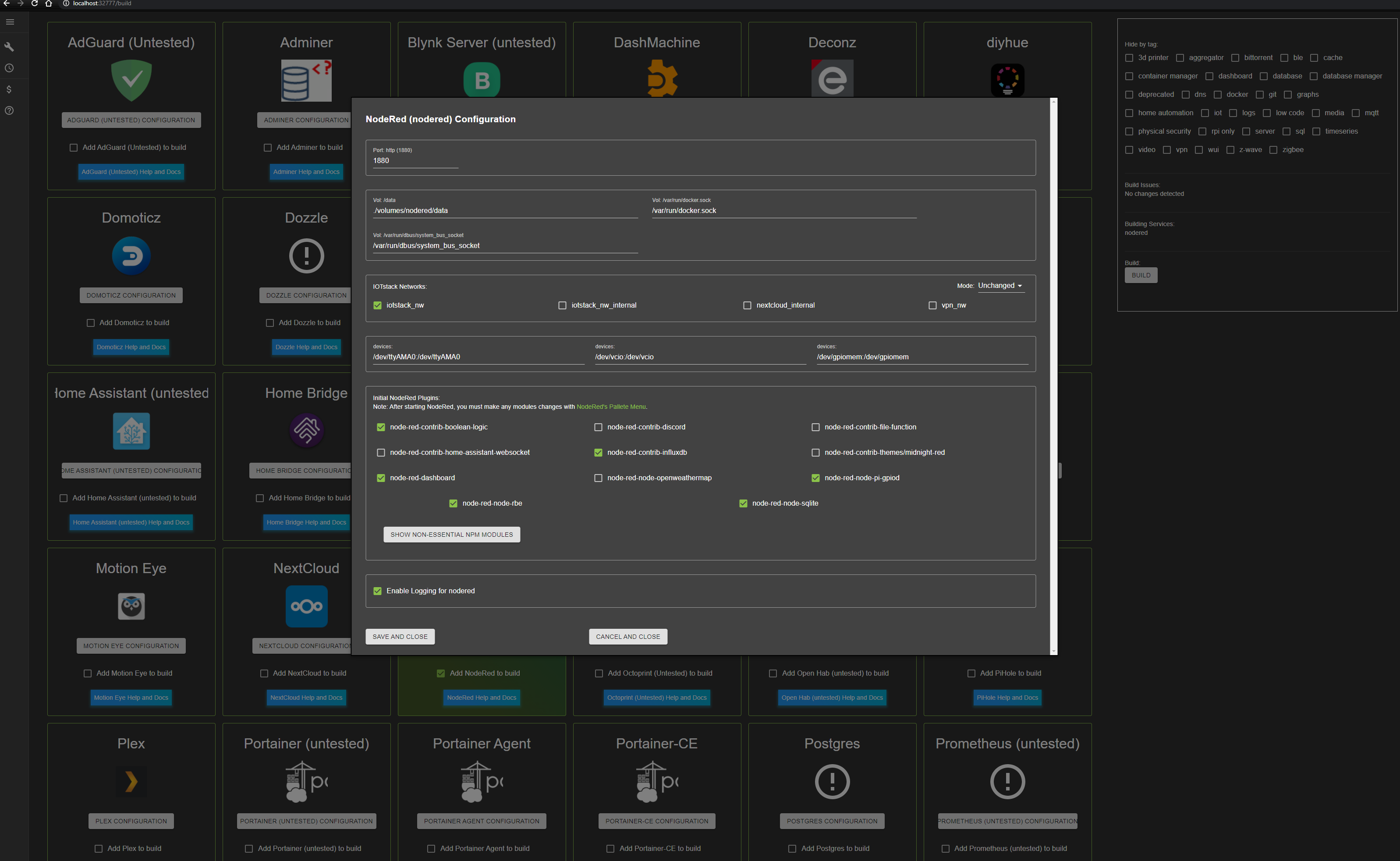The image size is (1400, 861).
Task: Click the NextCloud logo icon
Action: coord(306,606)
